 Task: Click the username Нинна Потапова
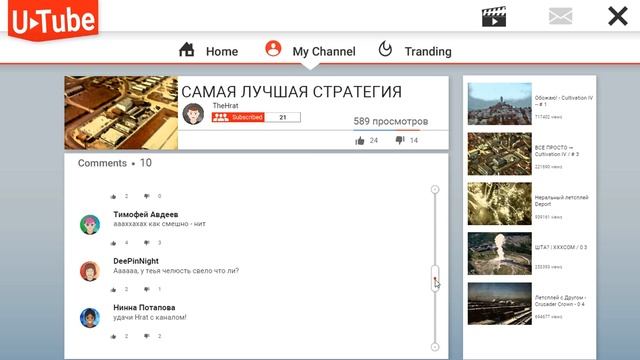(x=144, y=307)
